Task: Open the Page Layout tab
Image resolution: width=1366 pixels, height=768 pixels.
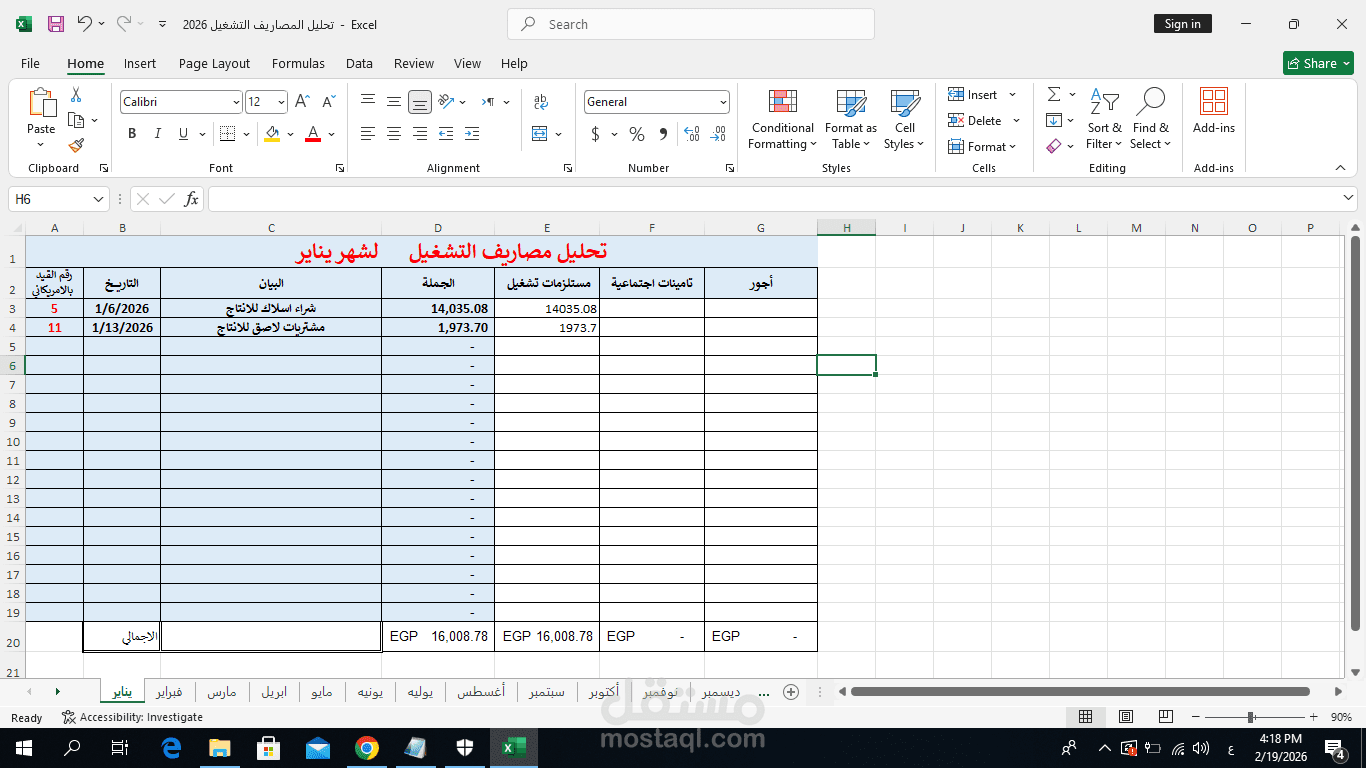Action: [214, 63]
